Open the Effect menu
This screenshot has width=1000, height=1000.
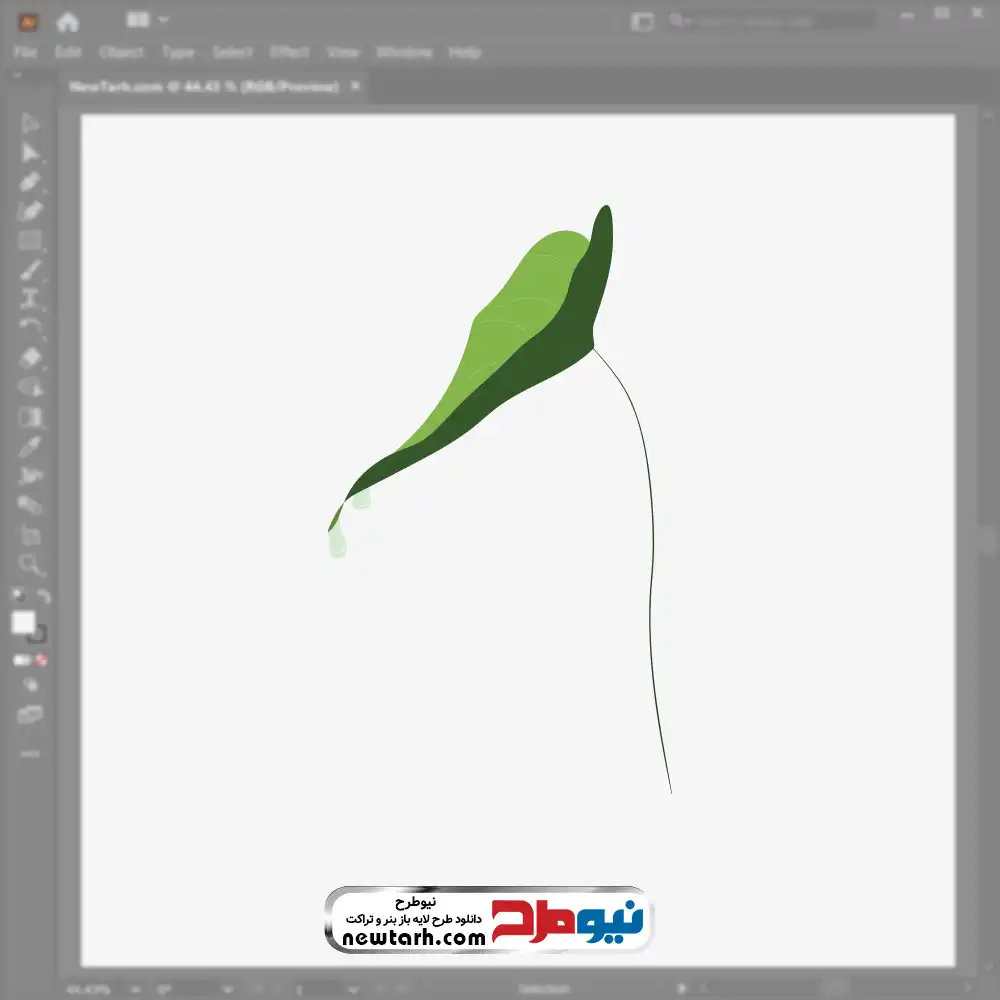pos(290,52)
